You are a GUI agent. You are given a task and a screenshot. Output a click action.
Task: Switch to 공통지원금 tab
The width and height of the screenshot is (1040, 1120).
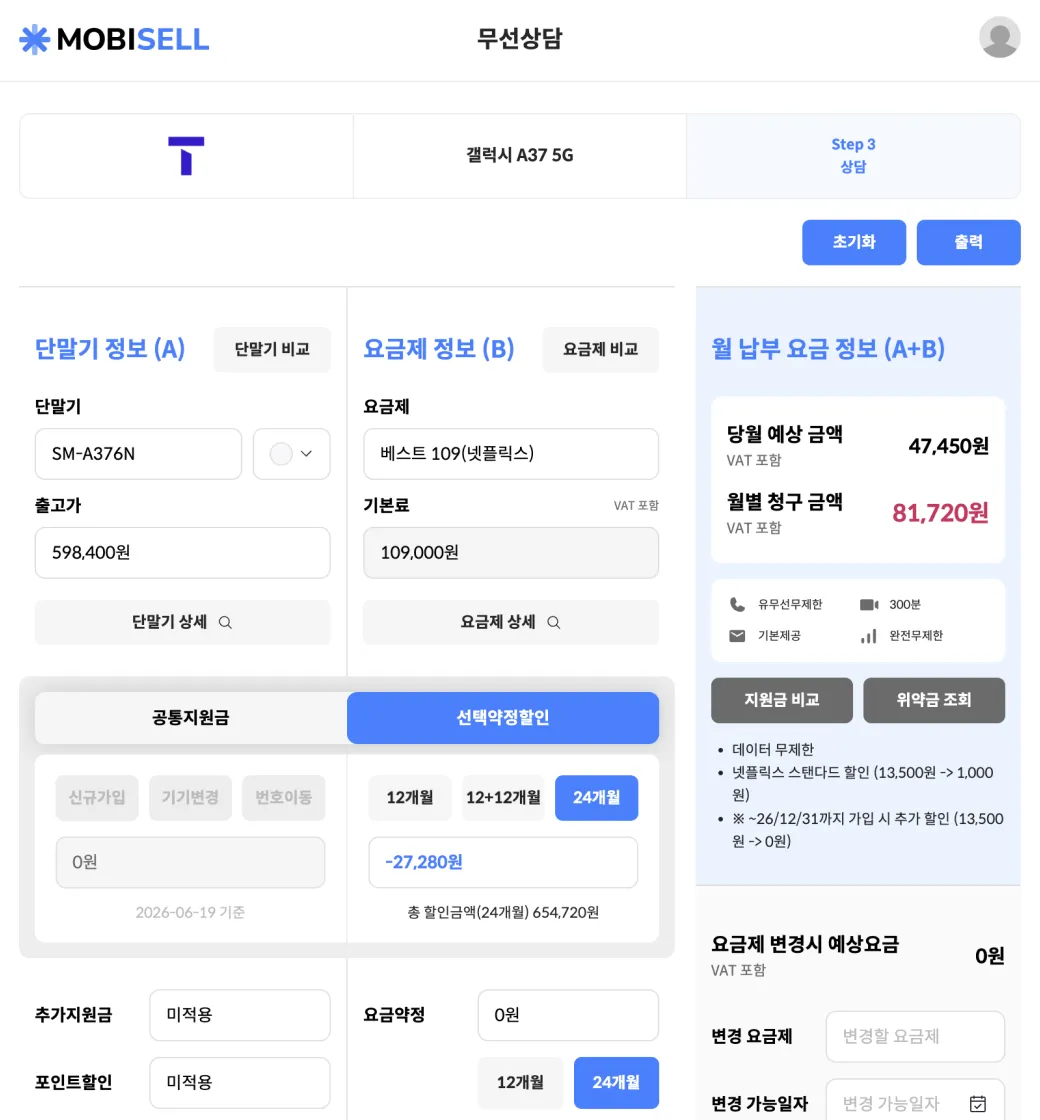[x=191, y=717]
